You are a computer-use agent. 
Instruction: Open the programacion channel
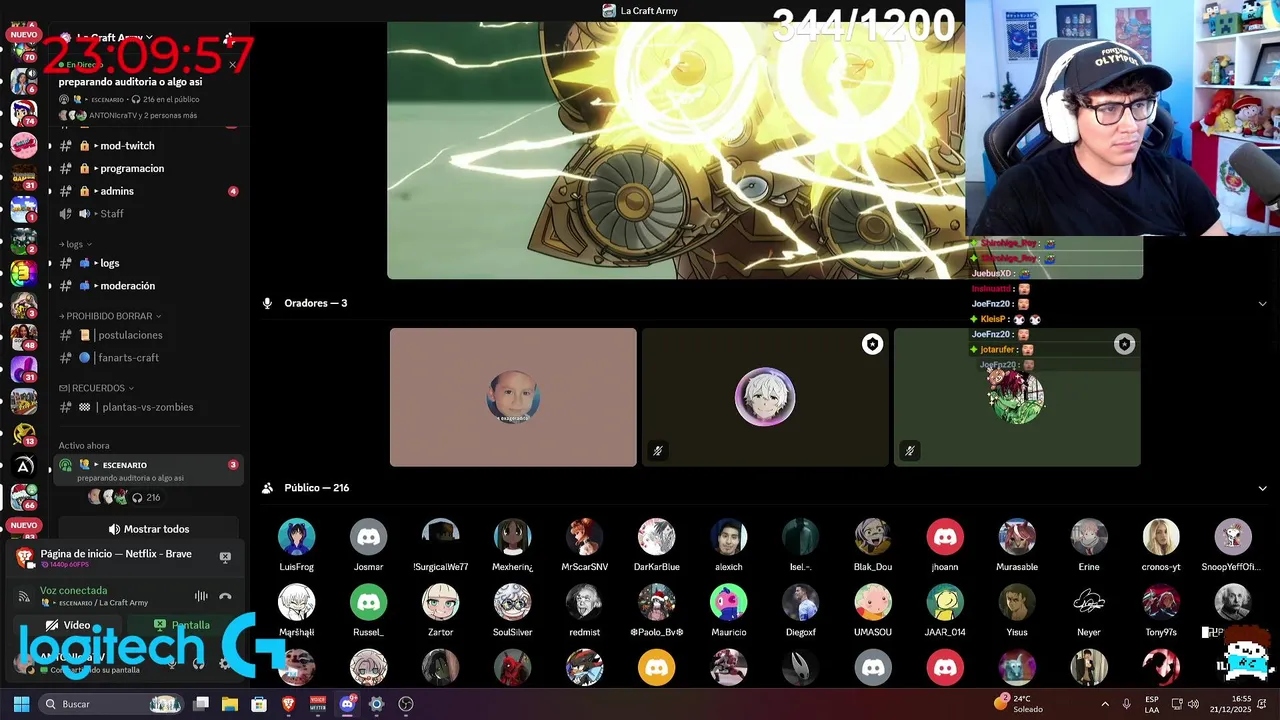click(x=148, y=168)
